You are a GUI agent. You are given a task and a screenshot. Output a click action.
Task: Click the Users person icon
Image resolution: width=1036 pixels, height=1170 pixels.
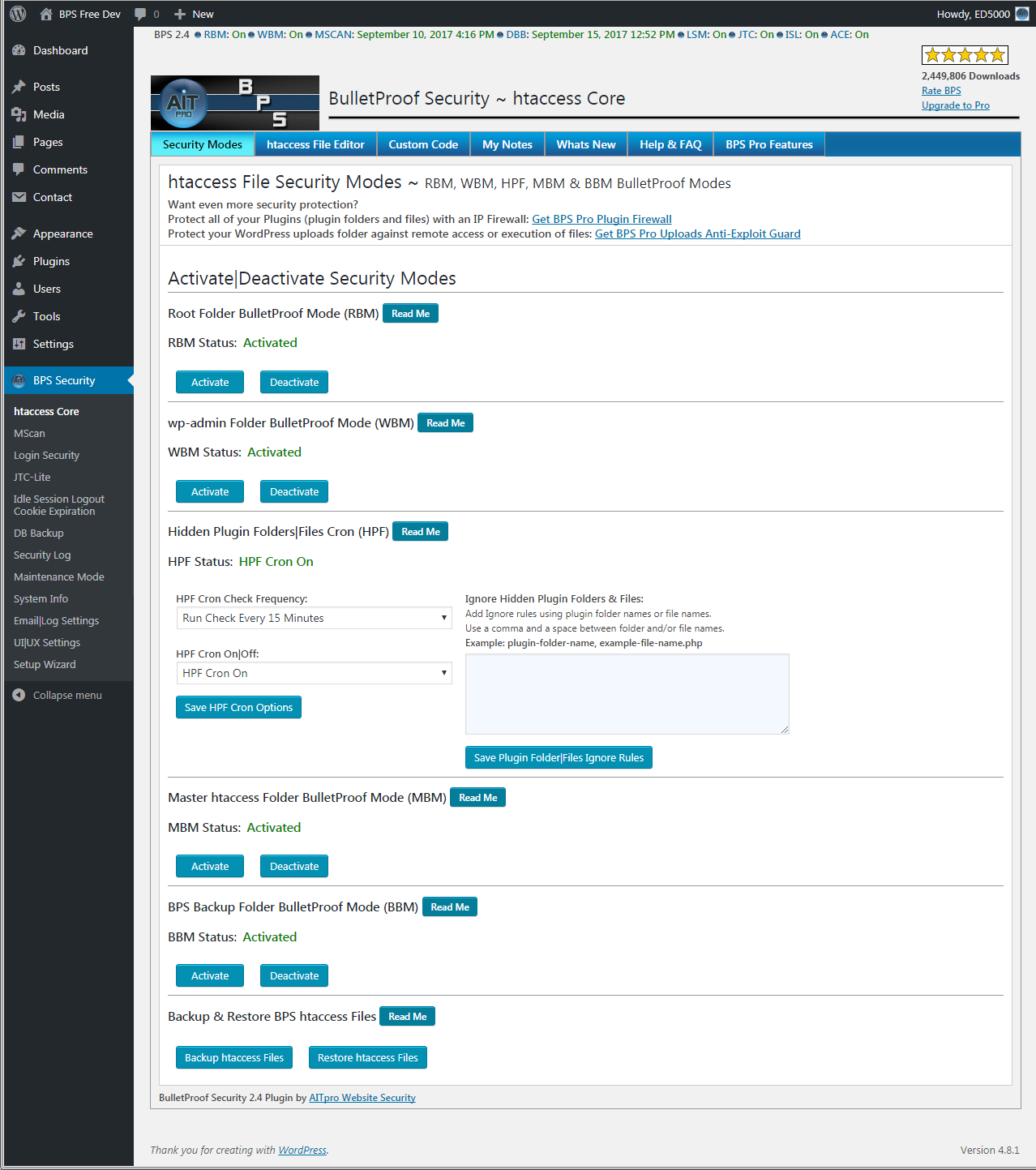pos(19,289)
